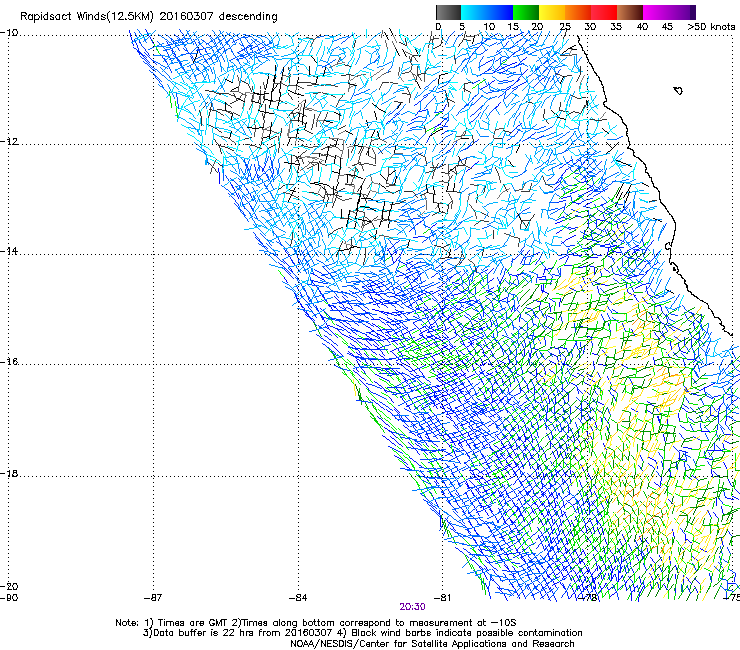Click the "-14" latitude axis label
The image size is (740, 650).
pos(9,251)
